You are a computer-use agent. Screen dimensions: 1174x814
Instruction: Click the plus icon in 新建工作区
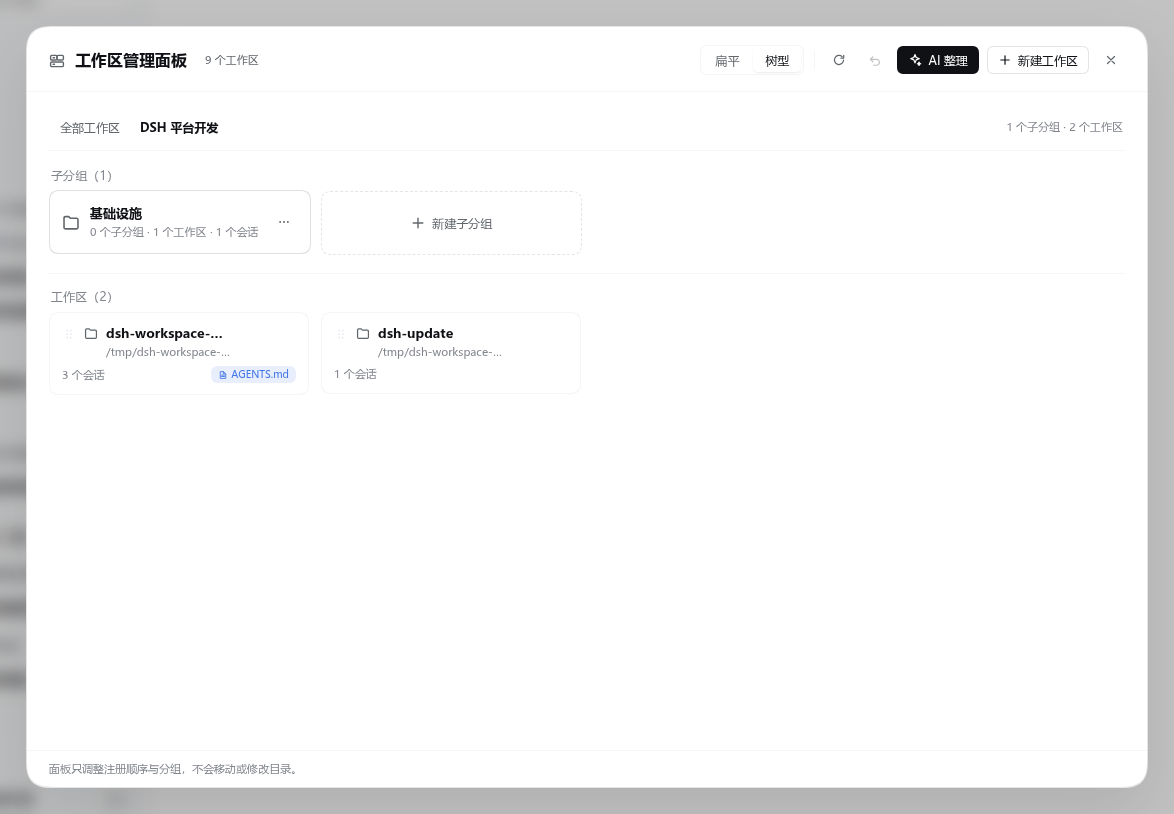click(1005, 60)
